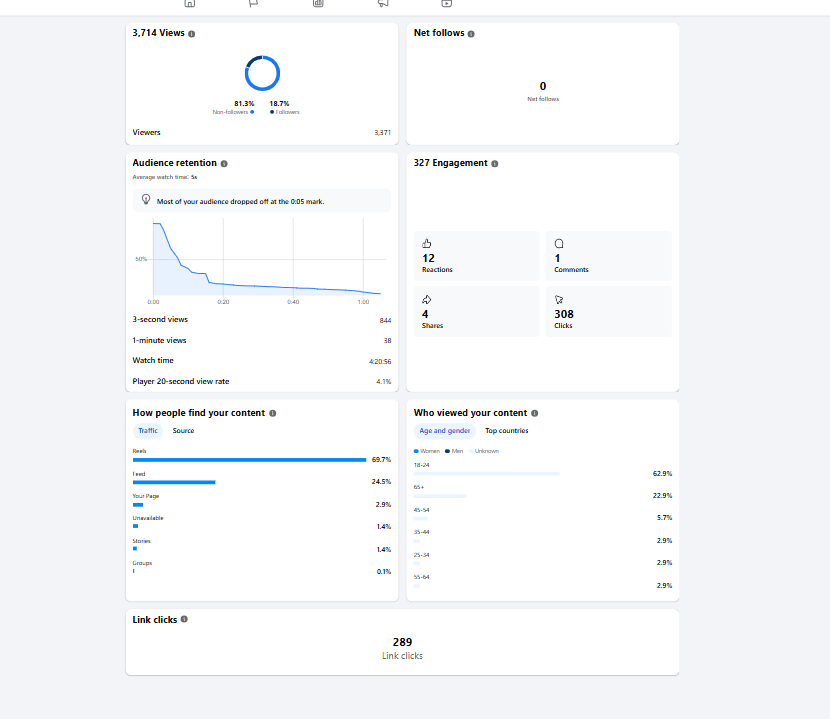Click info icon beside Who viewed your content

tap(535, 414)
